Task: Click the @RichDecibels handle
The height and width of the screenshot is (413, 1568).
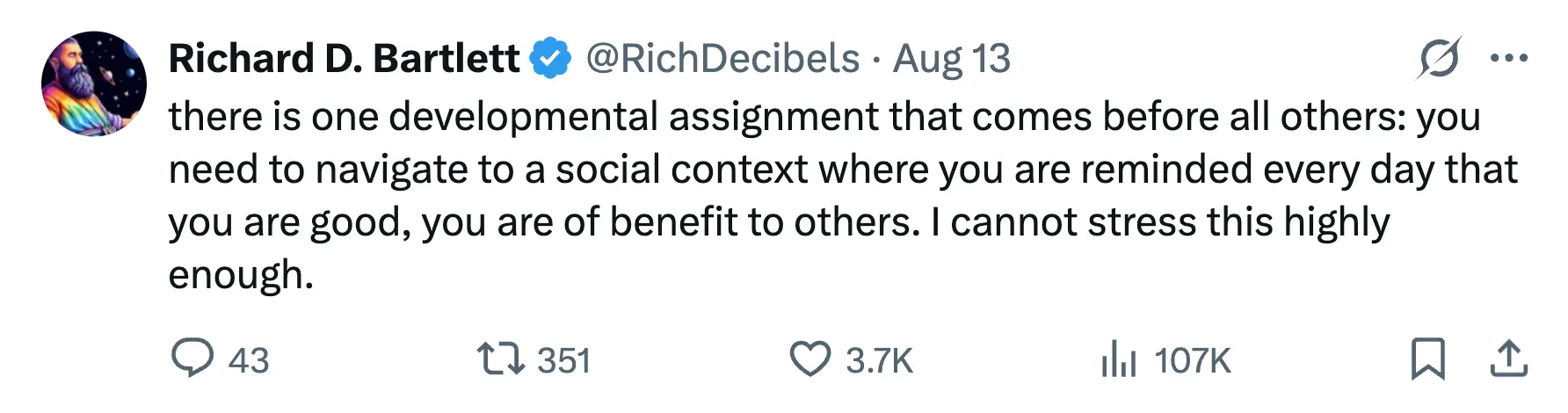Action: pyautogui.click(x=722, y=59)
